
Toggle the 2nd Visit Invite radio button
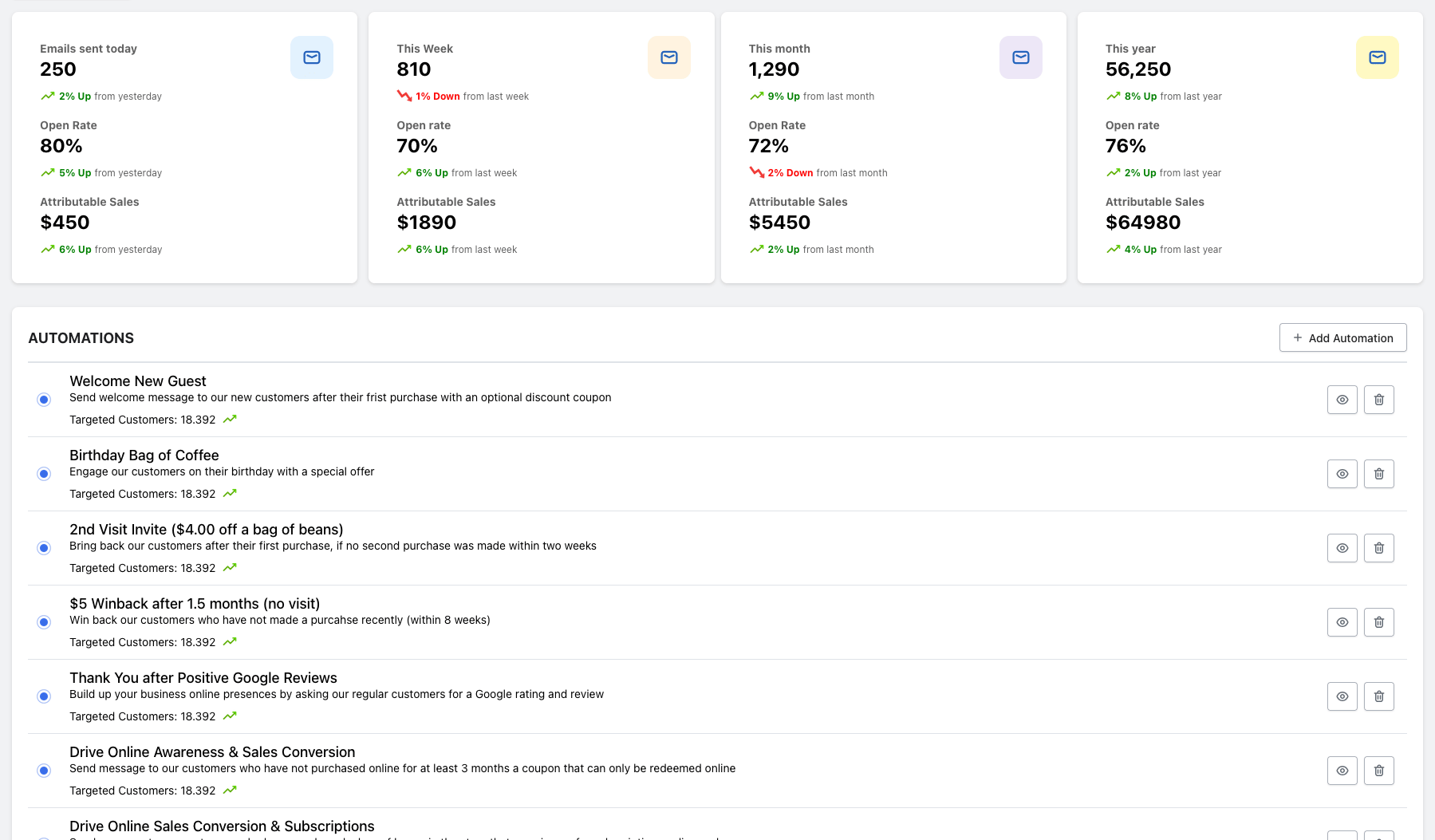[44, 548]
